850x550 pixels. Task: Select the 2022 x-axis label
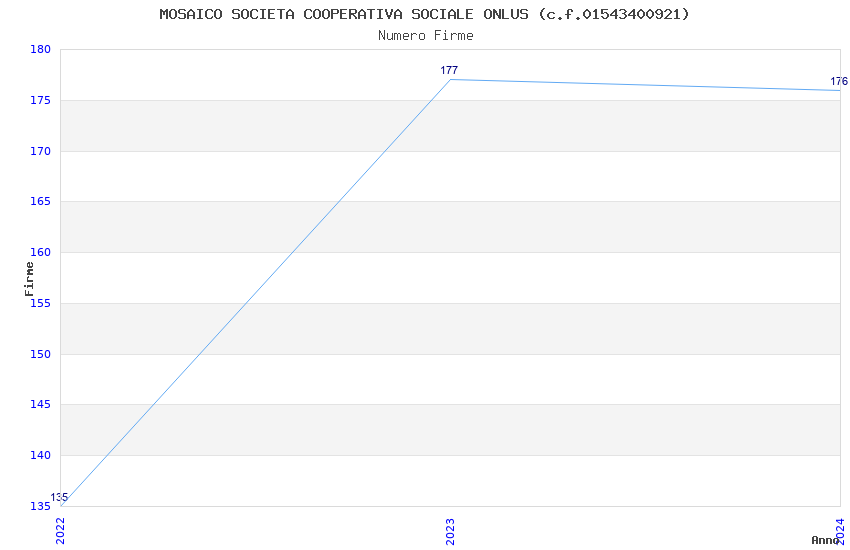(60, 531)
